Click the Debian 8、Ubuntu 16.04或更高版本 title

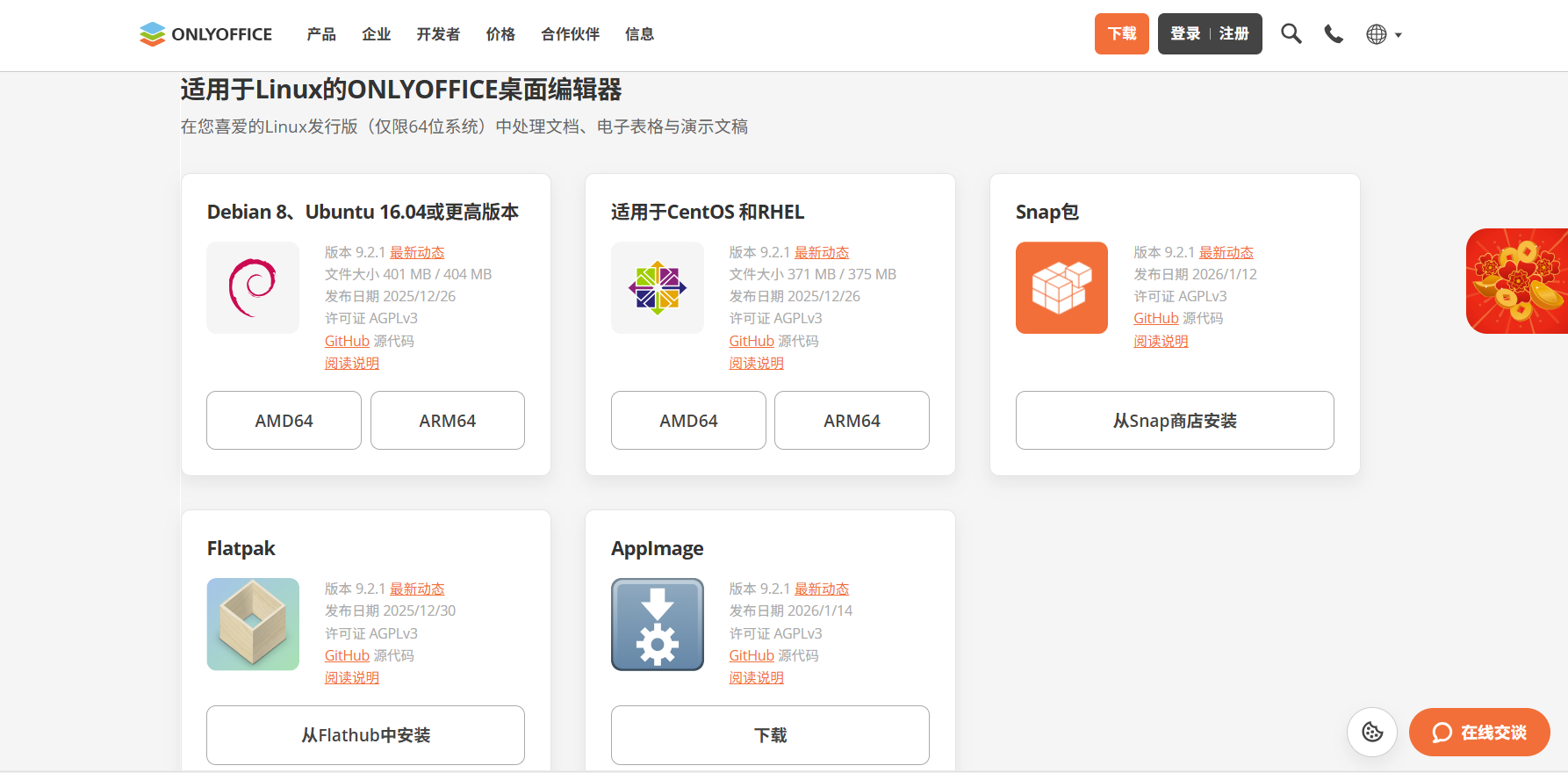click(x=363, y=212)
